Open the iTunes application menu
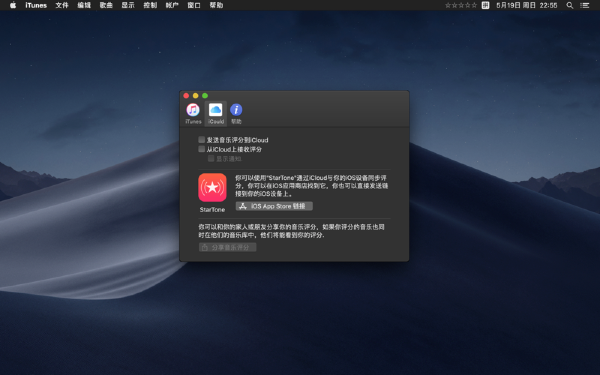The width and height of the screenshot is (600, 375). point(36,5)
